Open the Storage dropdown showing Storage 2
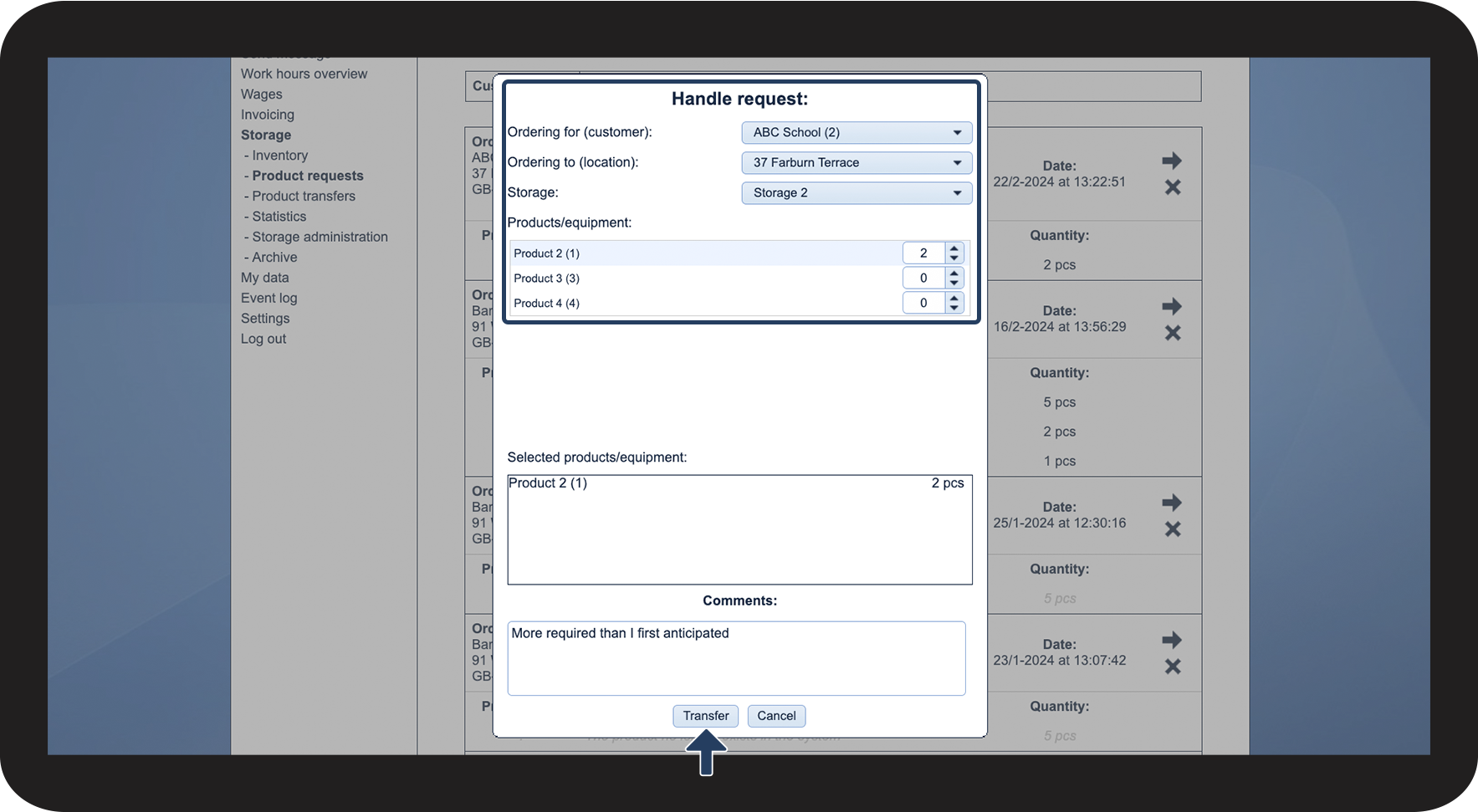1478x812 pixels. (x=857, y=192)
